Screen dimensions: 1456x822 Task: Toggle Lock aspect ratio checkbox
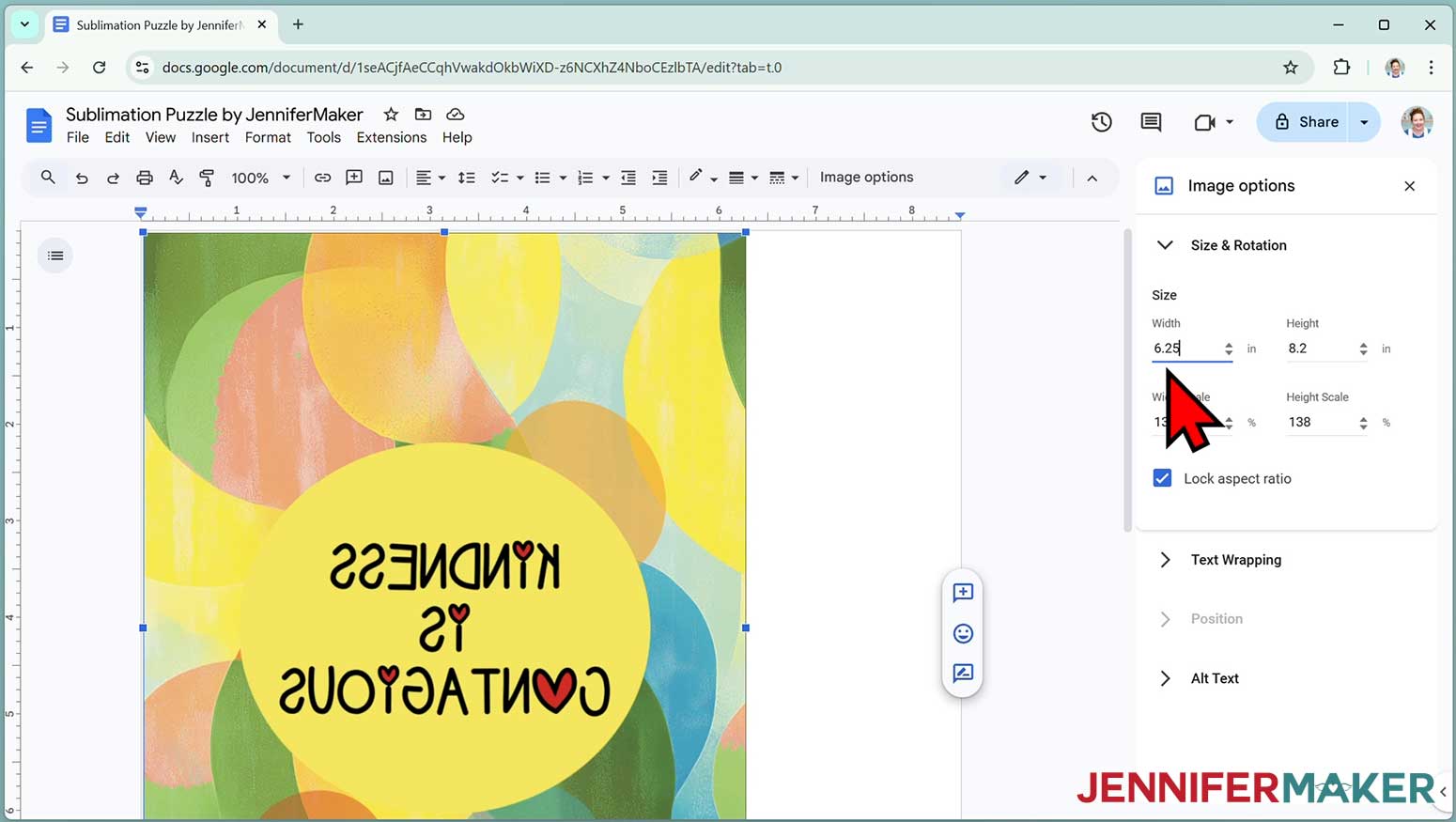coord(1162,478)
